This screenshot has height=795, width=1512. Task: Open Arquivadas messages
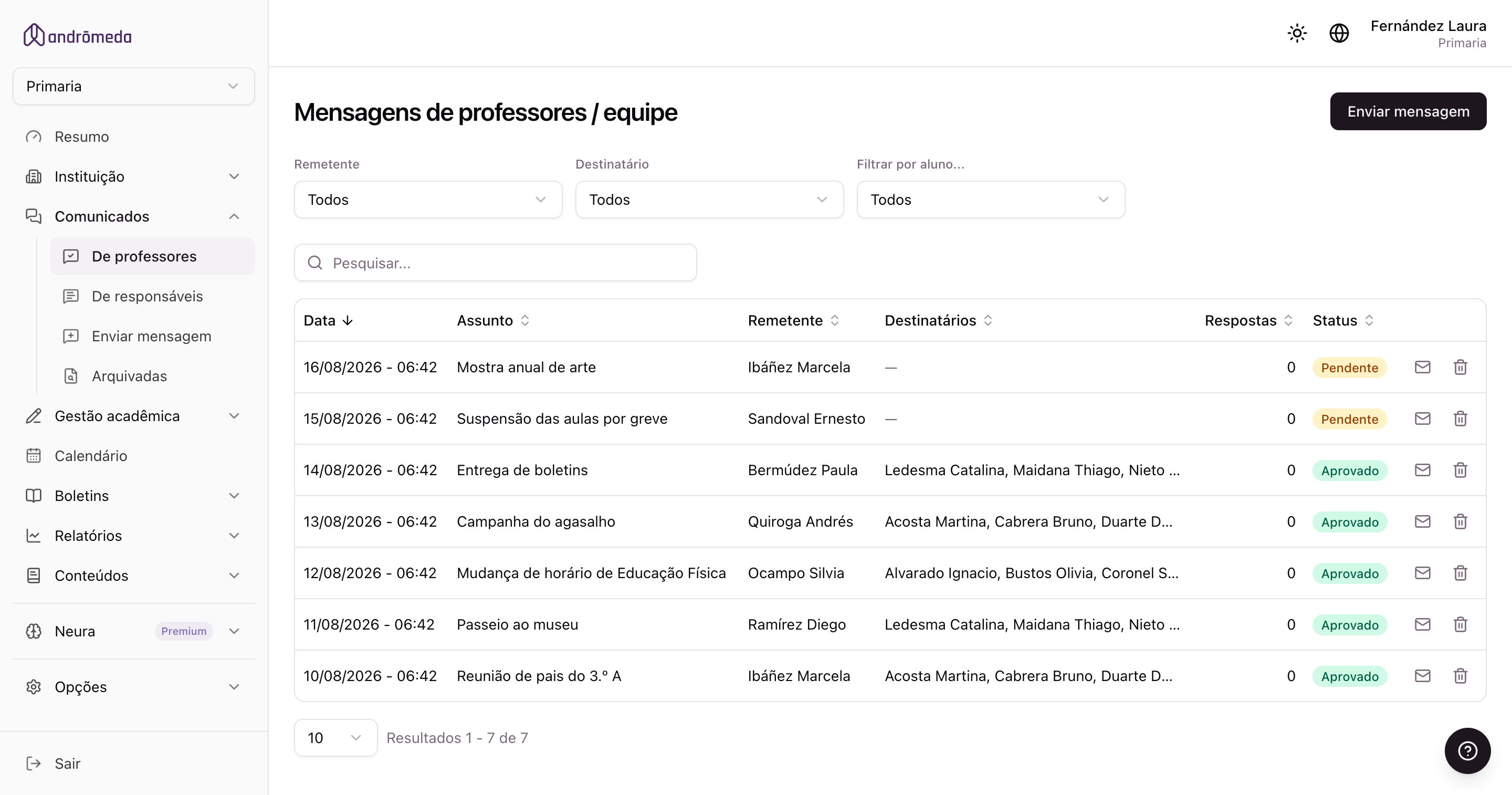tap(153, 376)
